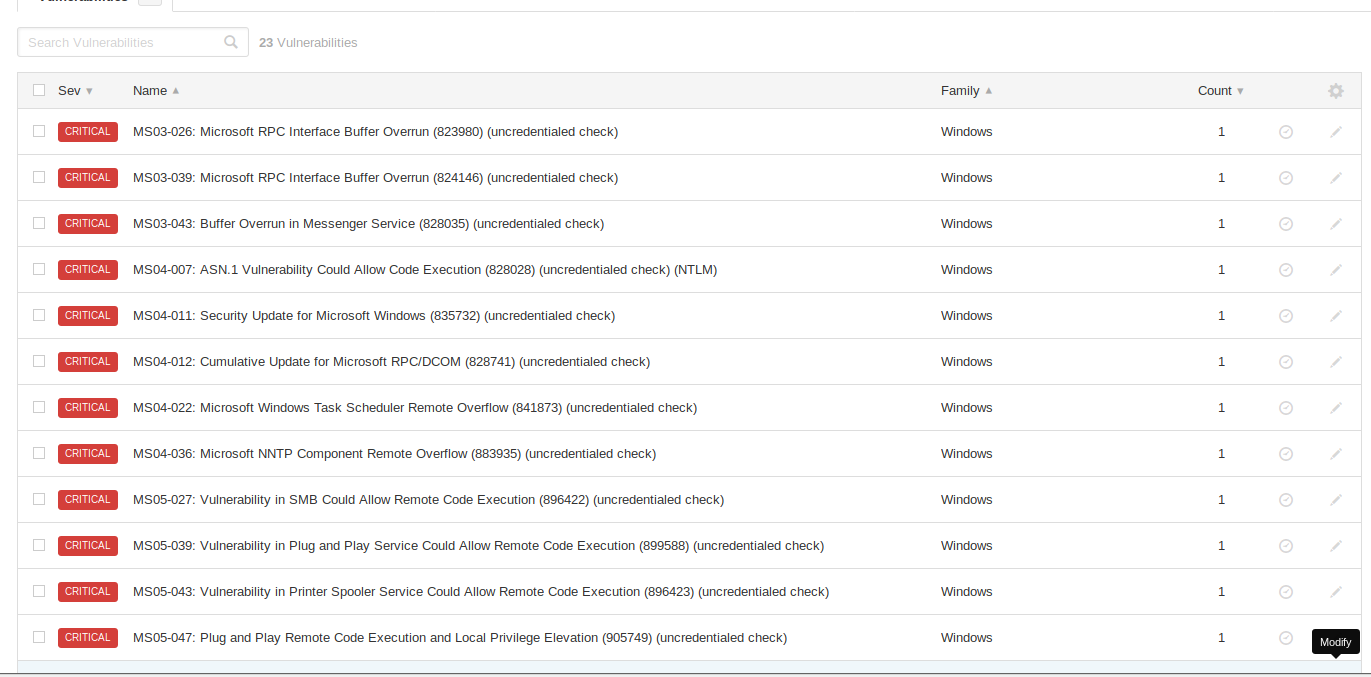1371x677 pixels.
Task: Click the search magnifier icon
Action: (x=231, y=42)
